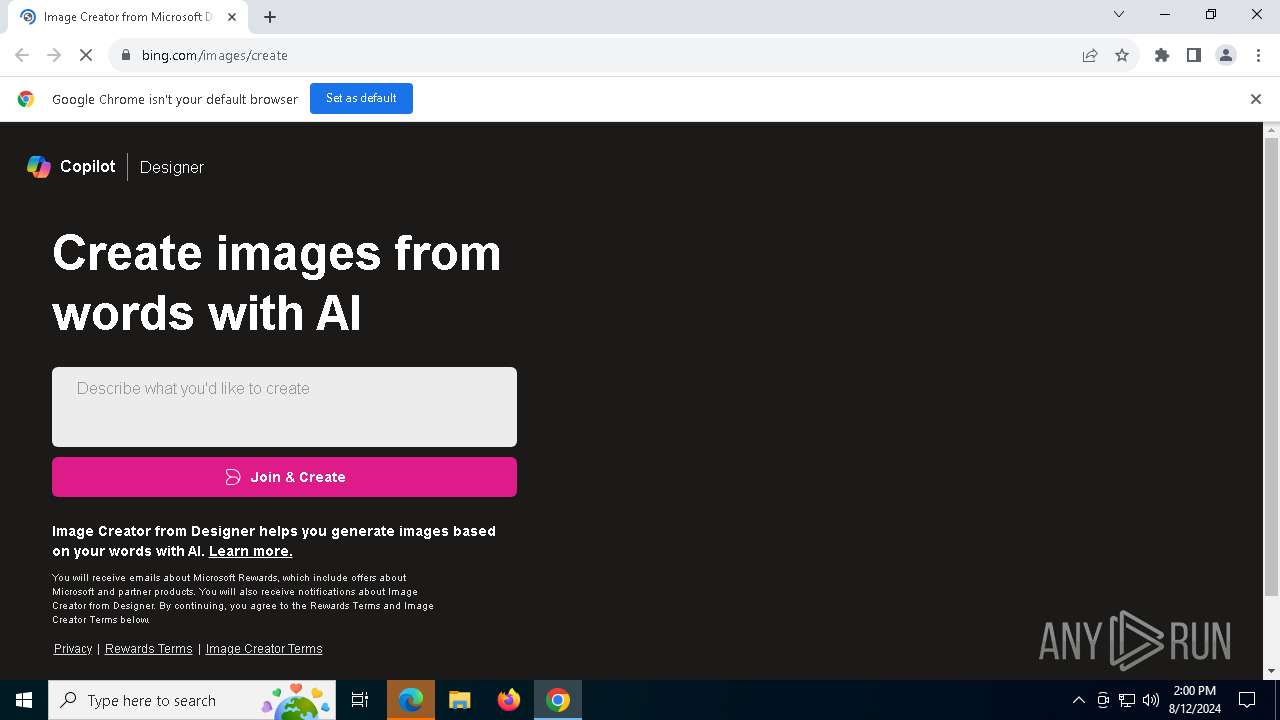Show hidden system tray icons
The image size is (1280, 720).
(1079, 700)
